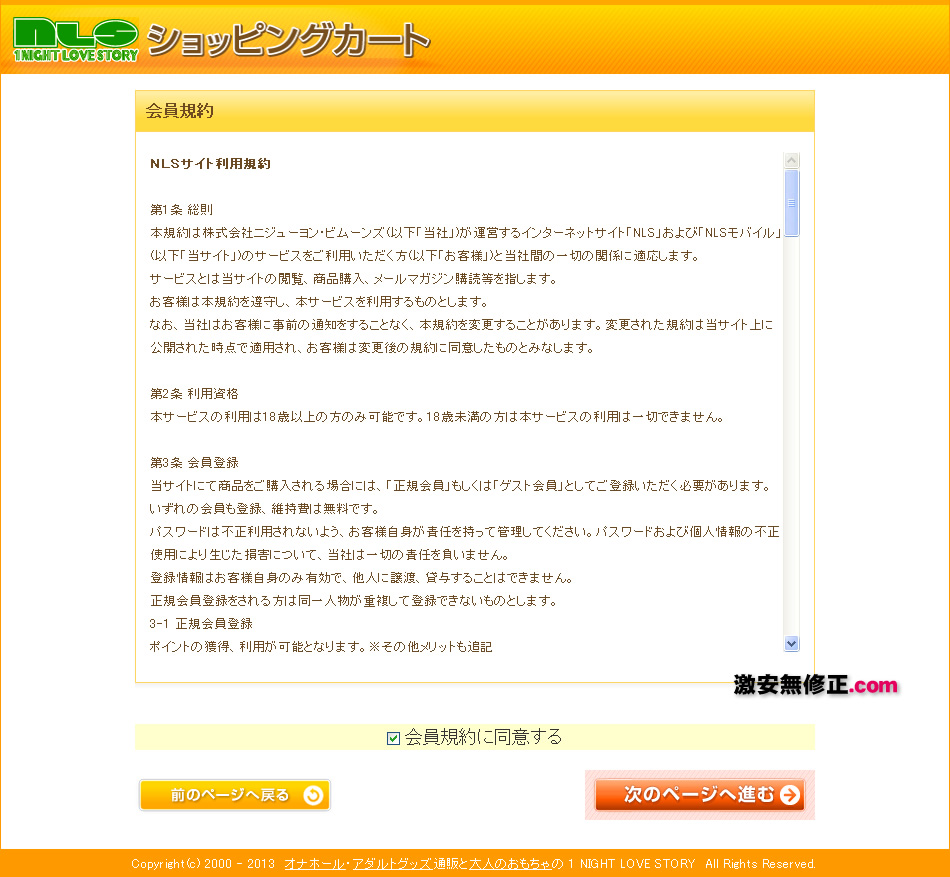The image size is (950, 877).
Task: Click the NLS 1 Night Love Story logo
Action: click(x=76, y=40)
